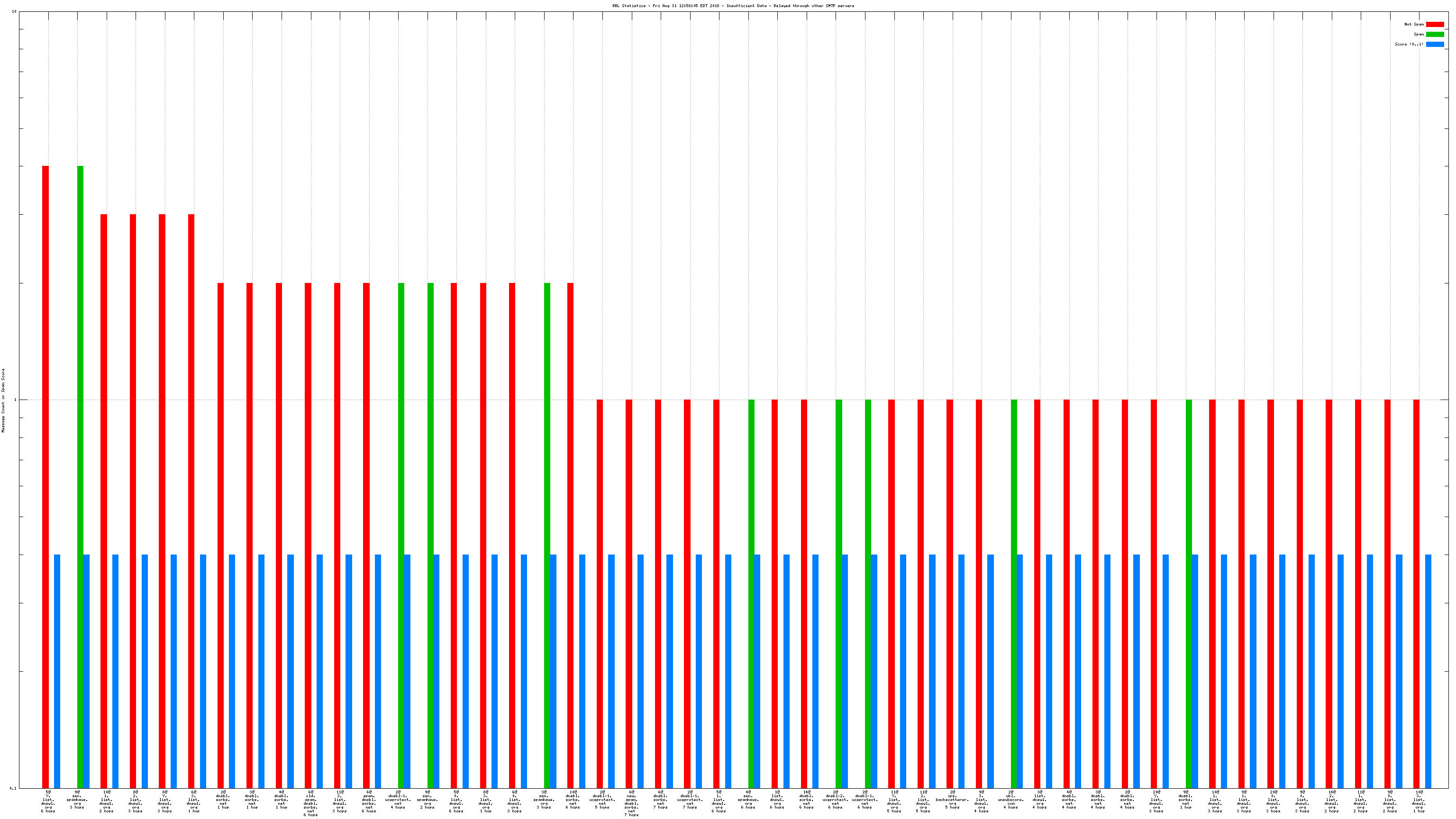Click the ips.backscatterer.org x-axis label

(952, 800)
